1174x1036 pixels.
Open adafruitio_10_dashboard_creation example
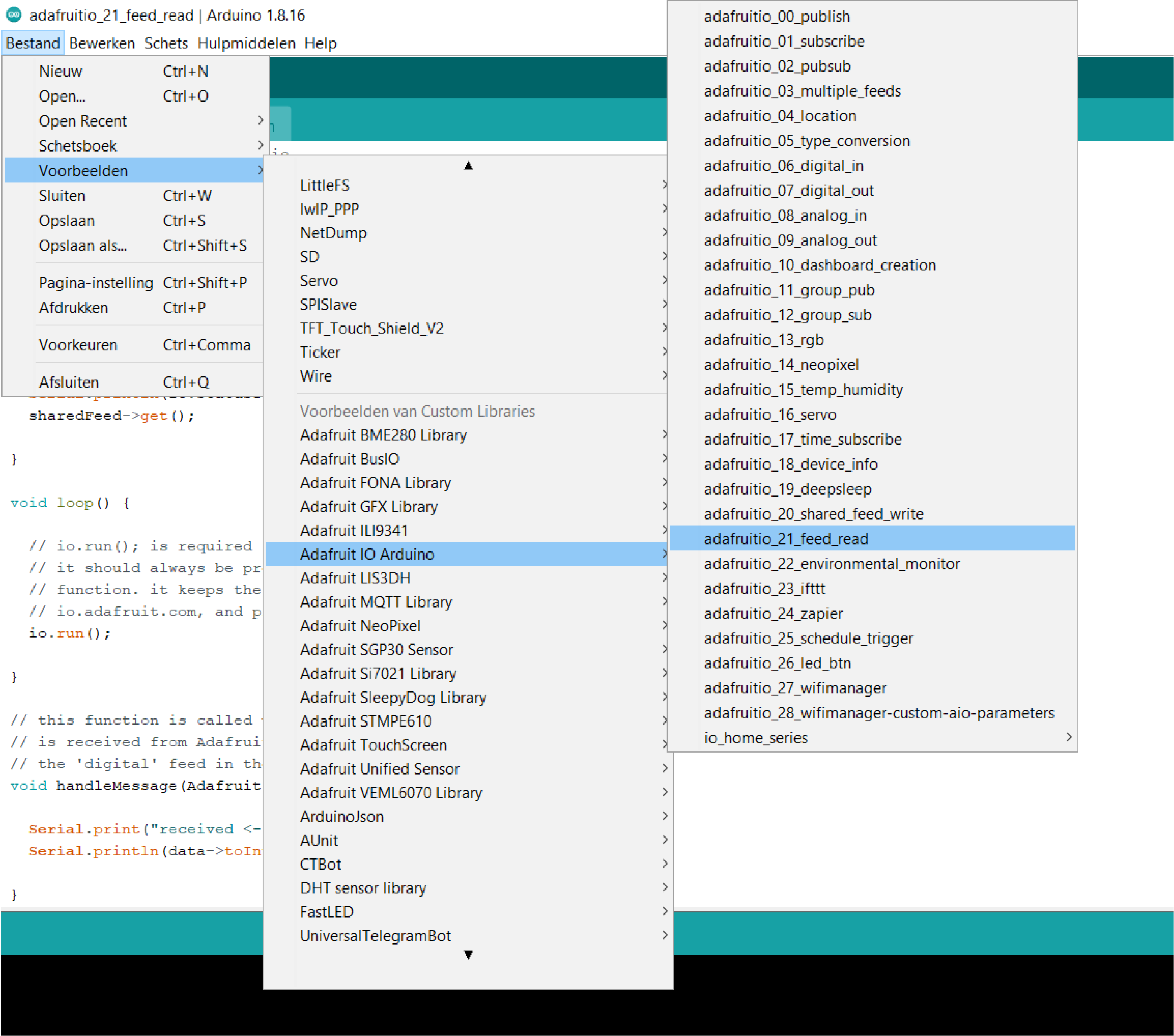coord(873,265)
